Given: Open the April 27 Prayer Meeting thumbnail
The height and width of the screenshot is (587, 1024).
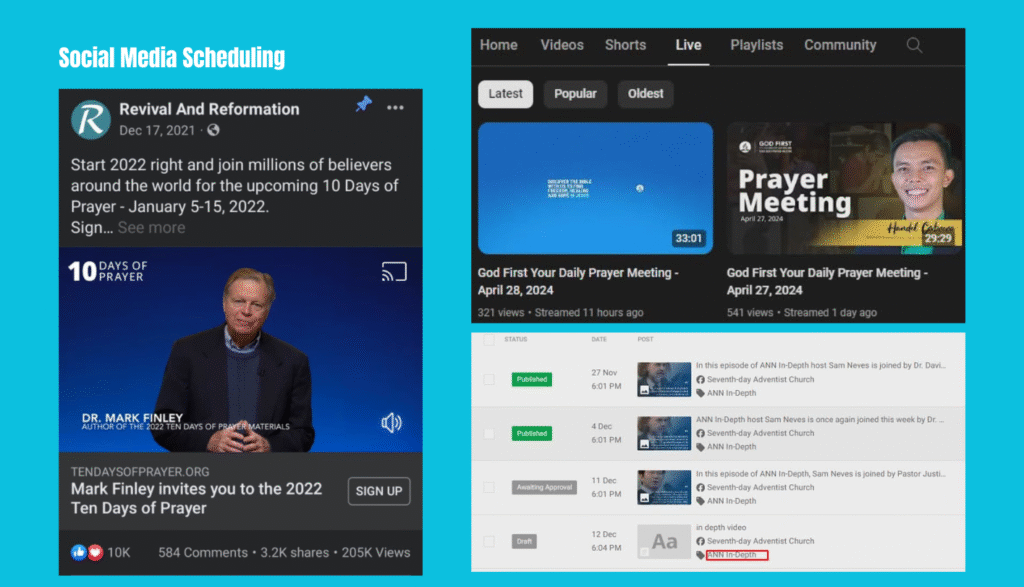Looking at the screenshot, I should point(845,188).
